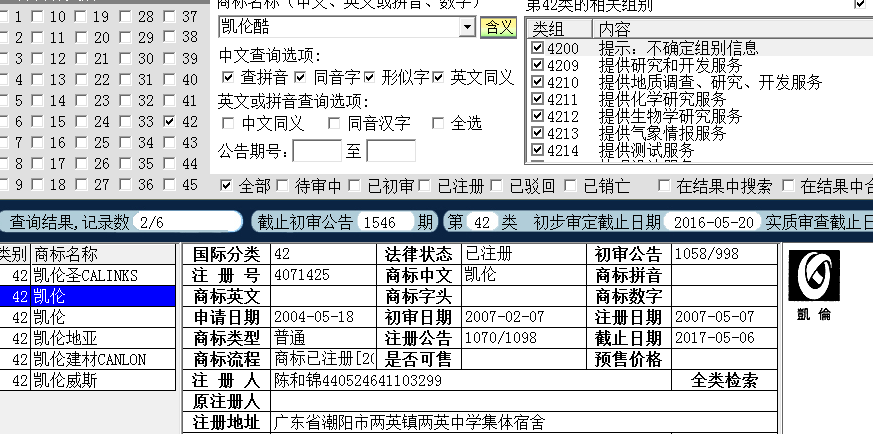Uncheck group 4212 生物学研究 checkbox
This screenshot has width=873, height=434.
point(537,116)
